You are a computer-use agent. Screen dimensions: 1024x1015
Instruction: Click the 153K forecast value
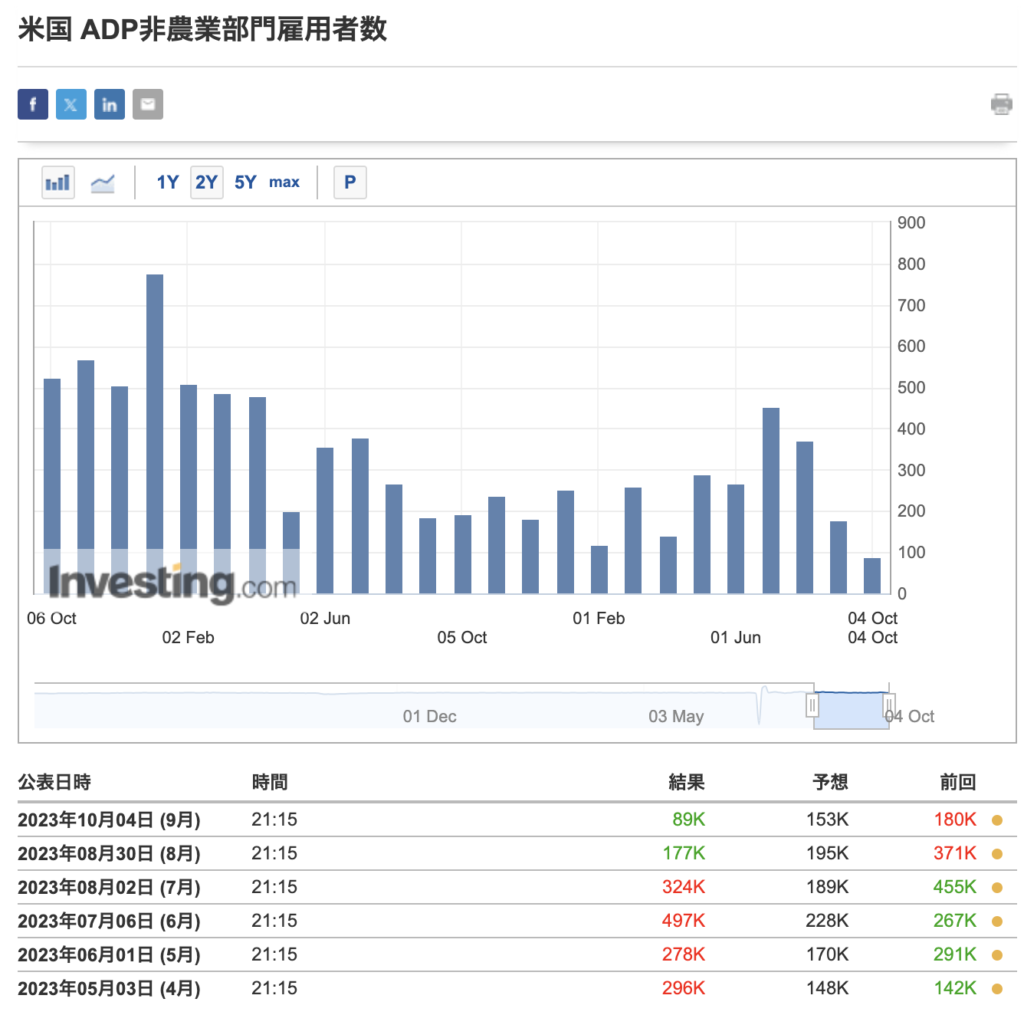(x=827, y=820)
